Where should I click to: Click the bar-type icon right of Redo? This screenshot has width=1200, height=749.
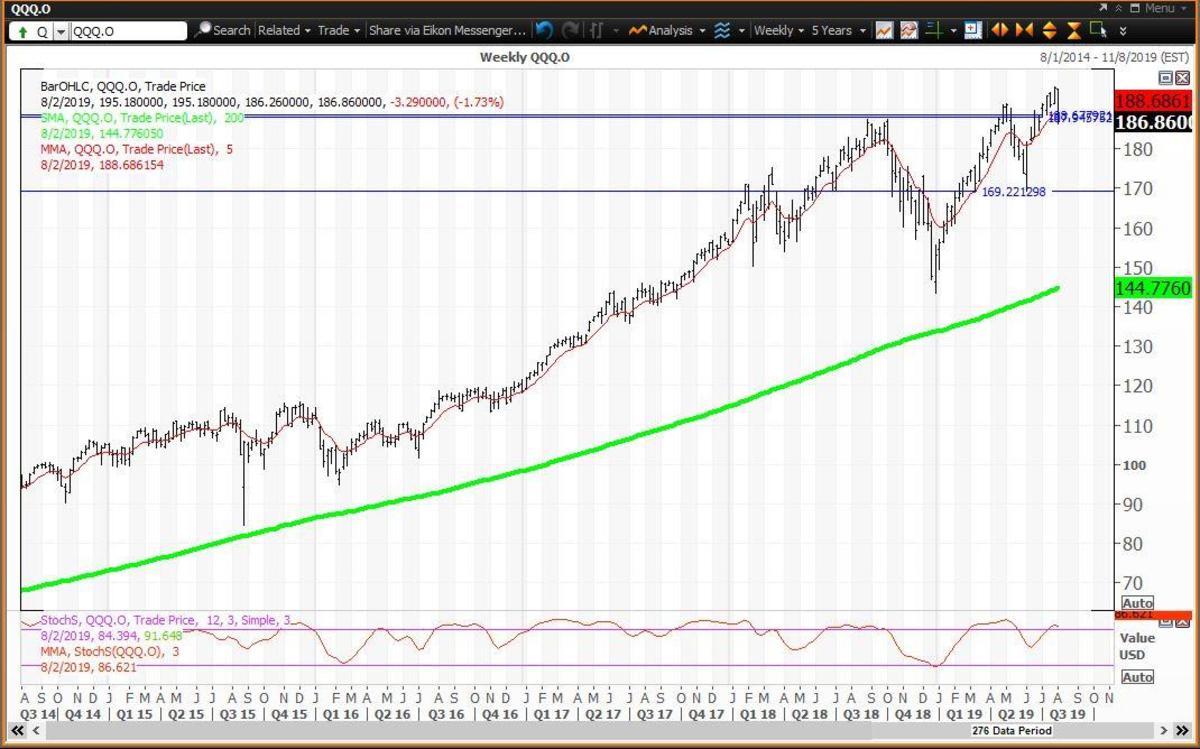pos(597,30)
